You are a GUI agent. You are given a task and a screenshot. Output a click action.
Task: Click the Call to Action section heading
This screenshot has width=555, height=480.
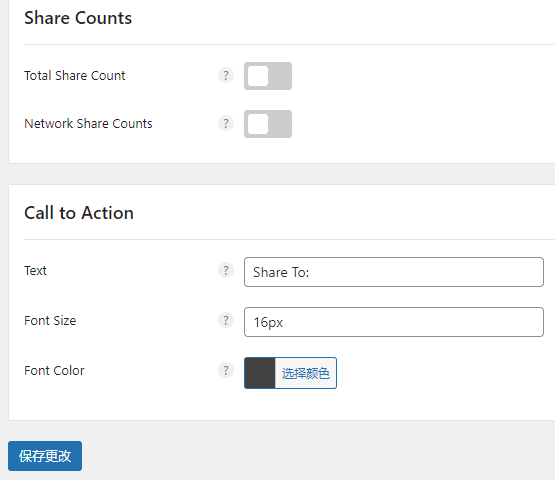[79, 213]
